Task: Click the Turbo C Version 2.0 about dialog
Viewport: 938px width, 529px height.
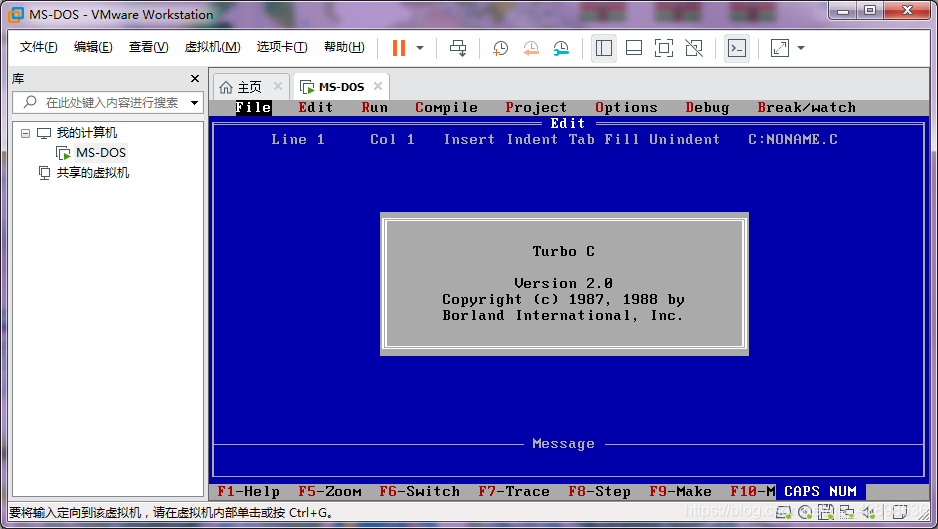Action: [564, 284]
